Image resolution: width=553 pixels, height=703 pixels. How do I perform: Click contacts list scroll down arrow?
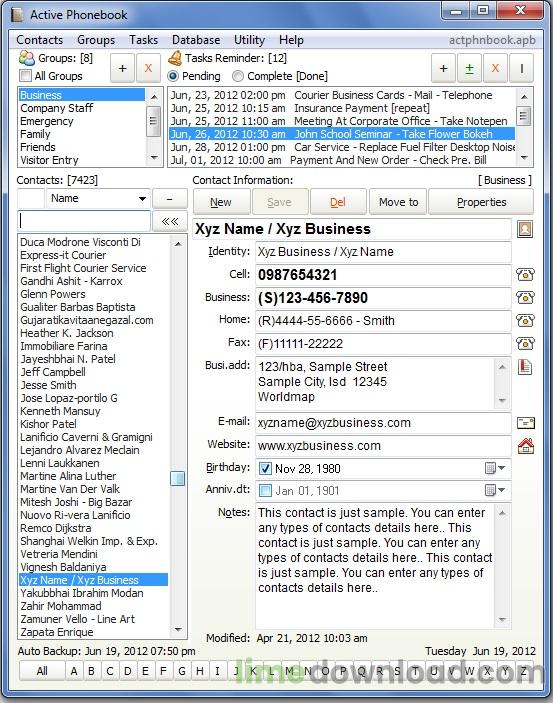click(x=178, y=630)
